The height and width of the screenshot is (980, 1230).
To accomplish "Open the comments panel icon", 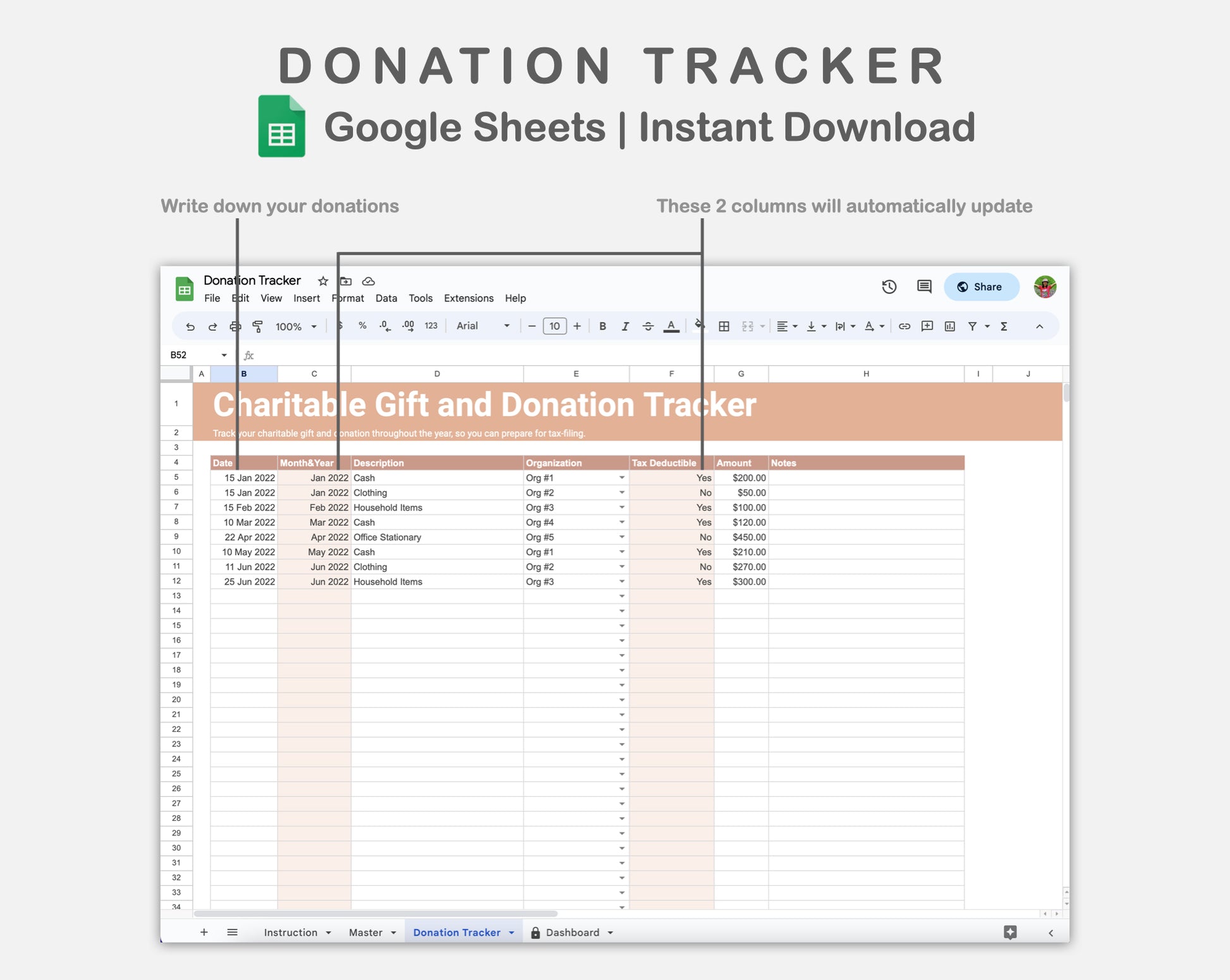I will 923,287.
